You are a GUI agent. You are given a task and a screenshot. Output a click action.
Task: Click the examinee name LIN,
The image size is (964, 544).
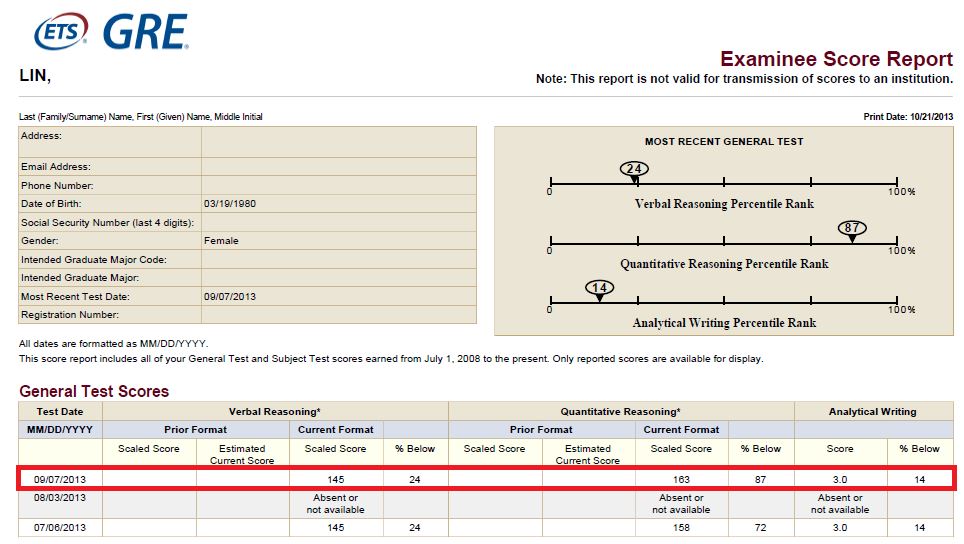[x=35, y=76]
